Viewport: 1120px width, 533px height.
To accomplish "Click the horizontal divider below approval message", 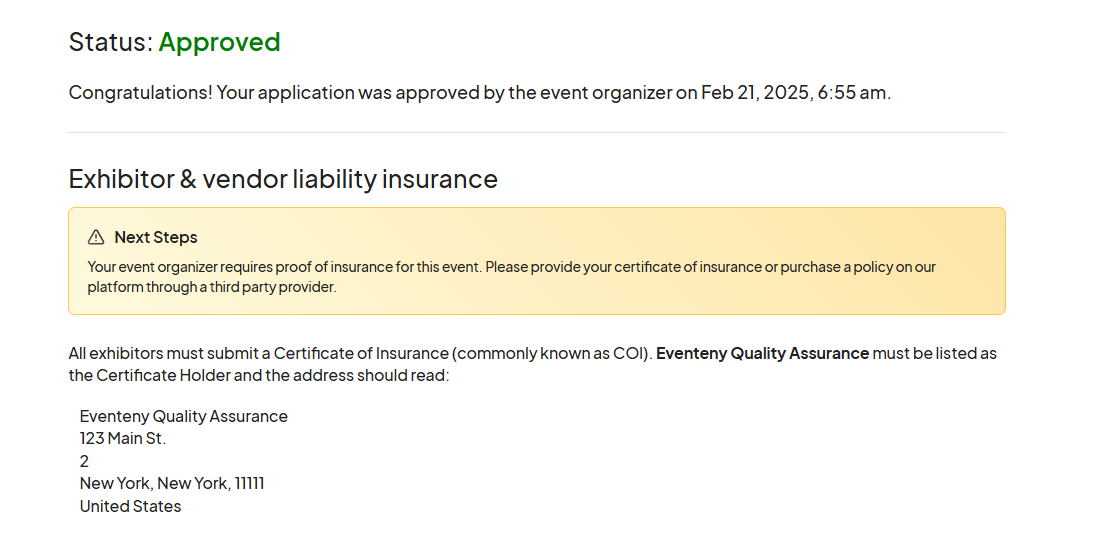I will (536, 133).
